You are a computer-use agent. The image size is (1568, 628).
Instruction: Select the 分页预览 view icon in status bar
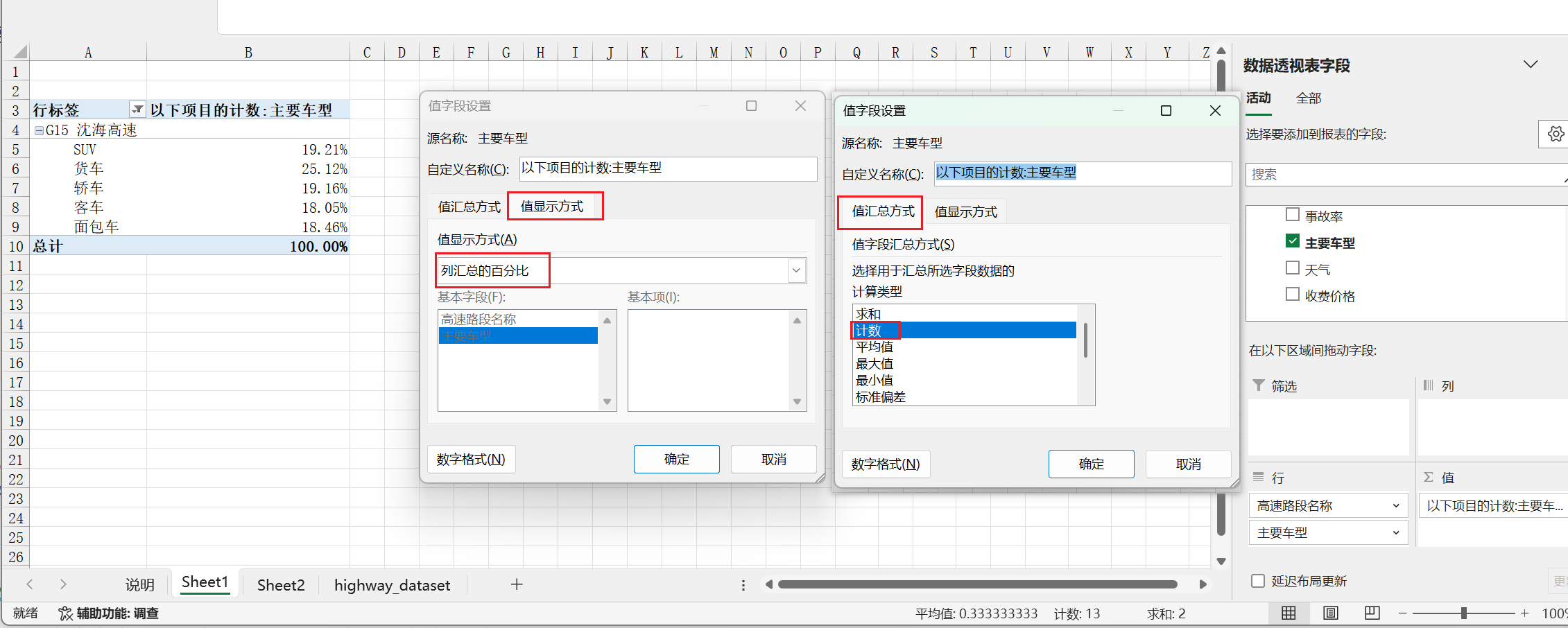(x=1371, y=613)
